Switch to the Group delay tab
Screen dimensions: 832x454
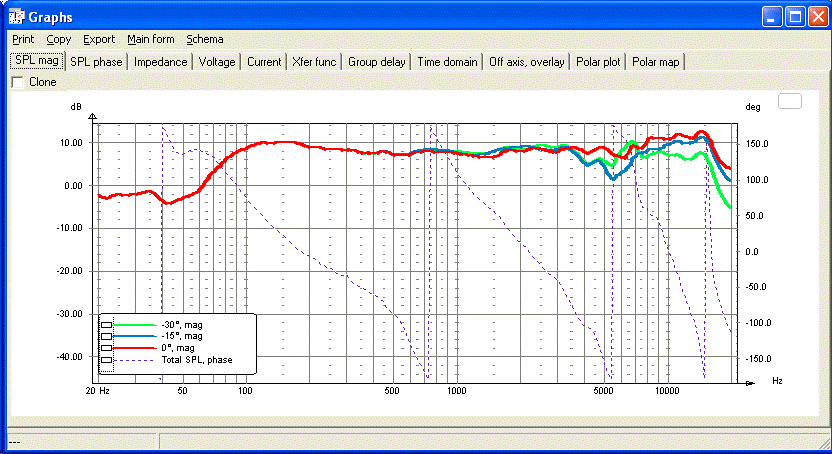coord(376,62)
